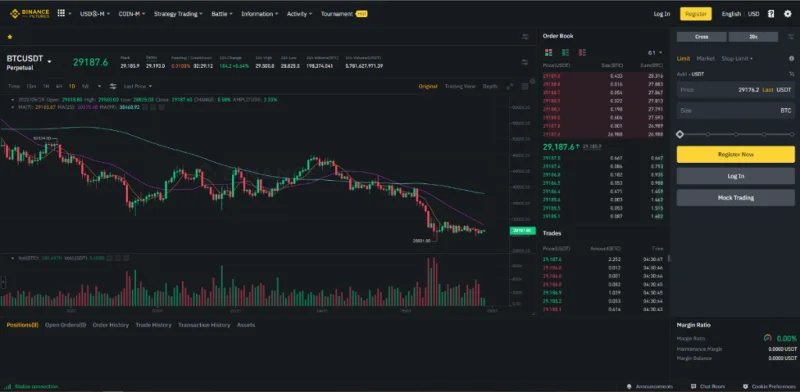Open the Activity dropdown menu
This screenshot has width=800, height=392.
pyautogui.click(x=299, y=14)
